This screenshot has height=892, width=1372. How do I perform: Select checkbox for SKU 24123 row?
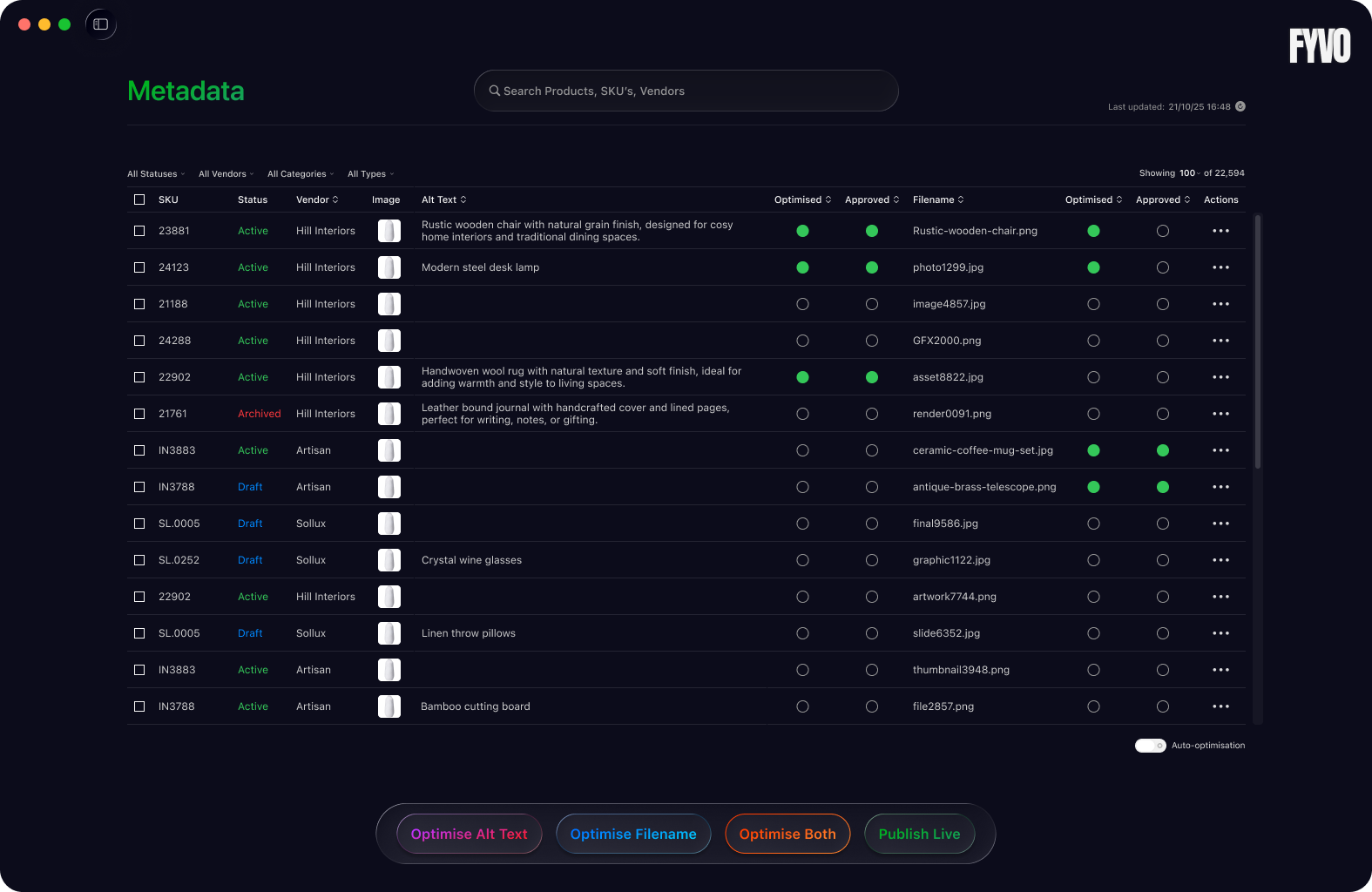pyautogui.click(x=139, y=267)
